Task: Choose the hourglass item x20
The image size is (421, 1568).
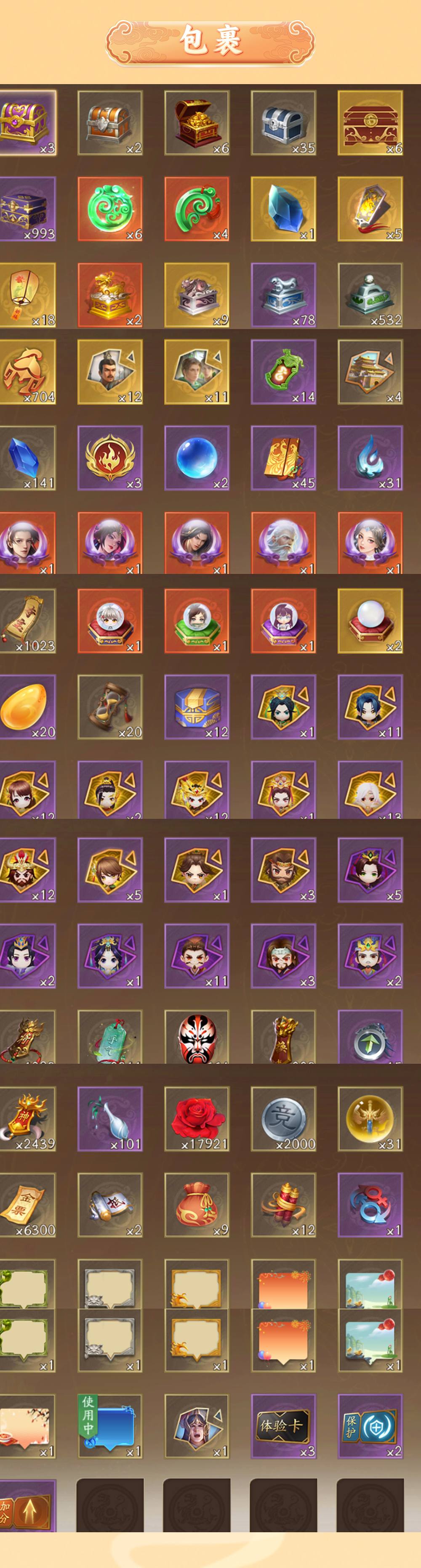Action: pos(110,707)
